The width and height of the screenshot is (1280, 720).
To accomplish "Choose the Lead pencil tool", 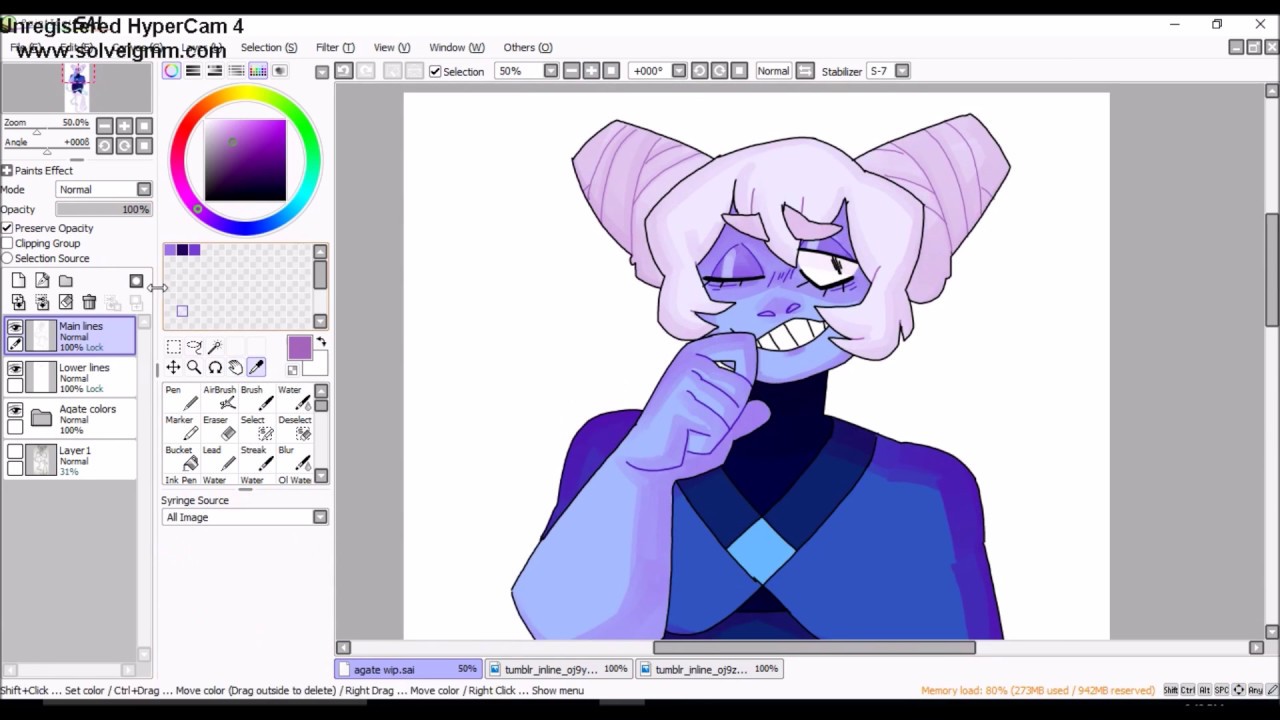I will (219, 457).
